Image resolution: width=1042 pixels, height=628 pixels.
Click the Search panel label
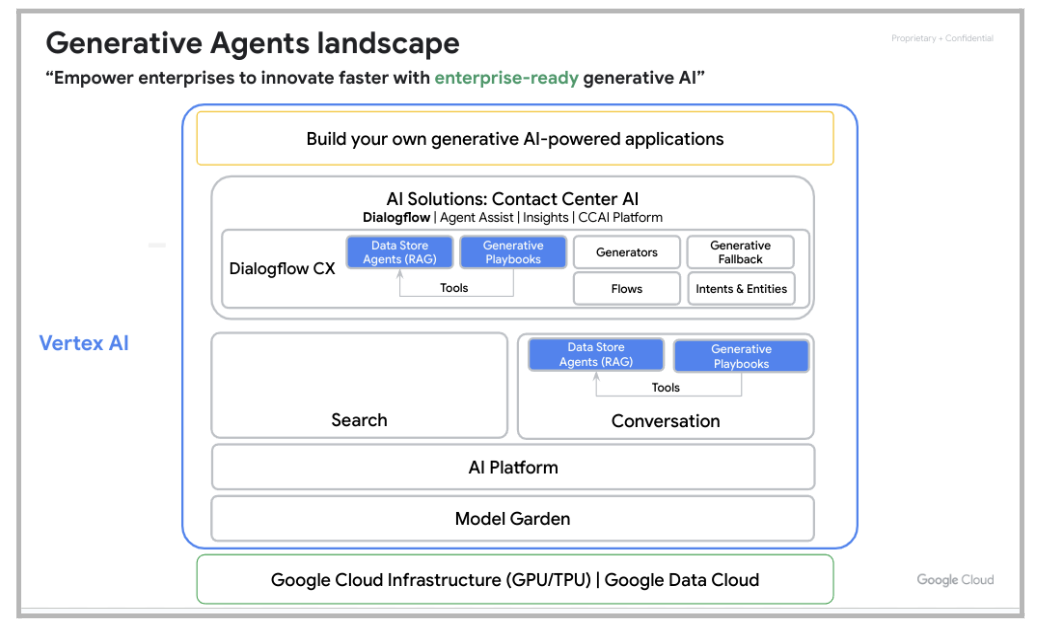tap(359, 420)
